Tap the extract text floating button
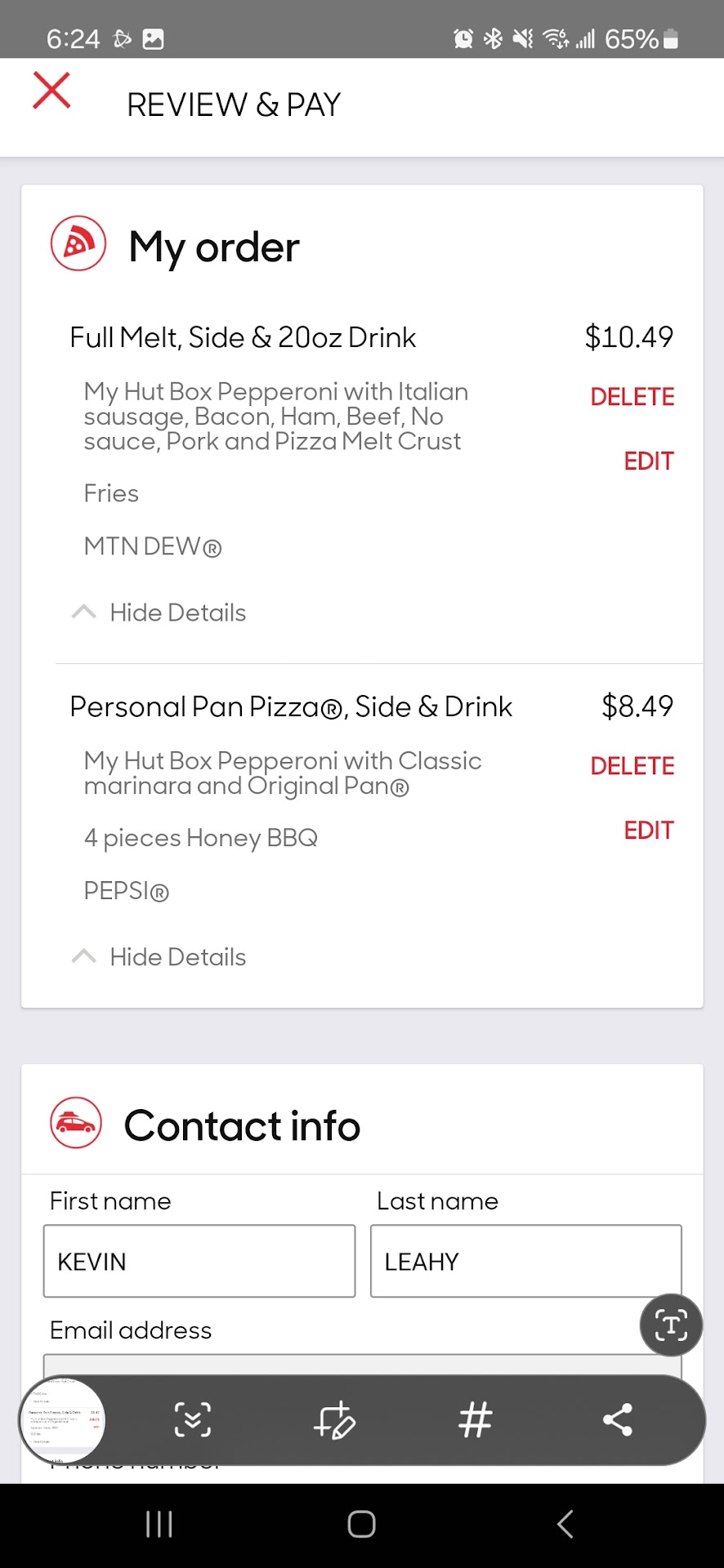Image resolution: width=724 pixels, height=1568 pixels. coord(671,1325)
